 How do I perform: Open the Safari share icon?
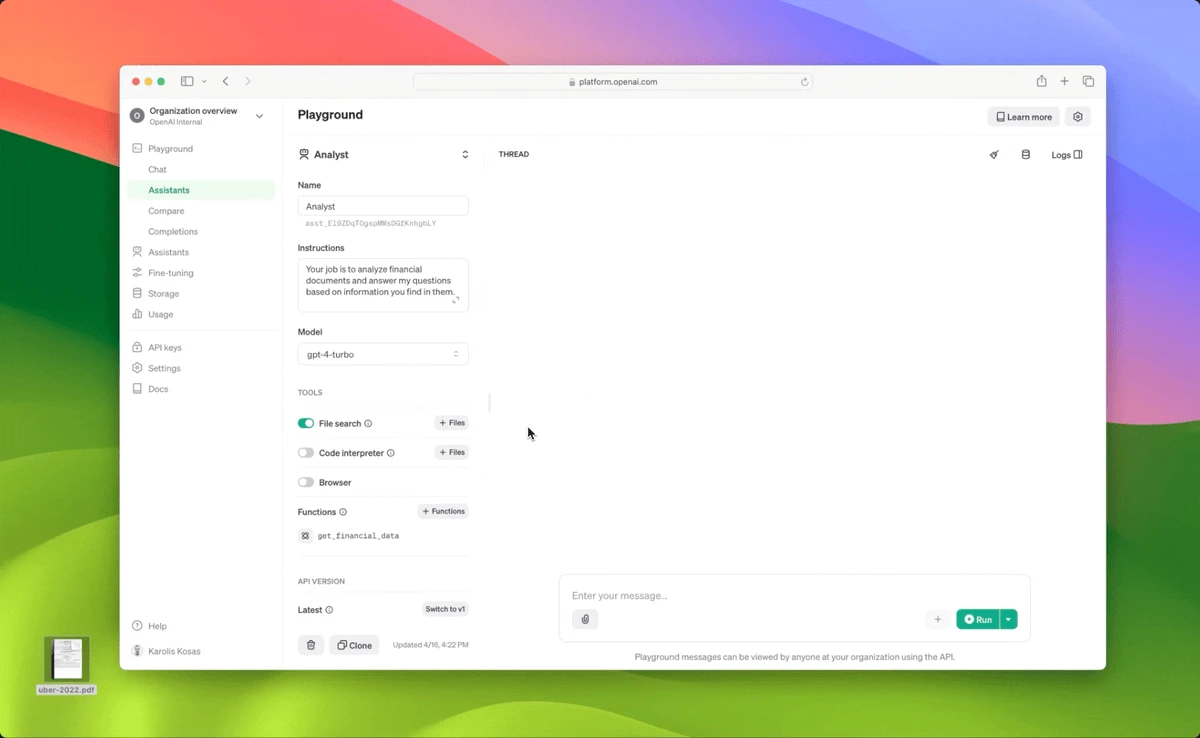click(1041, 81)
